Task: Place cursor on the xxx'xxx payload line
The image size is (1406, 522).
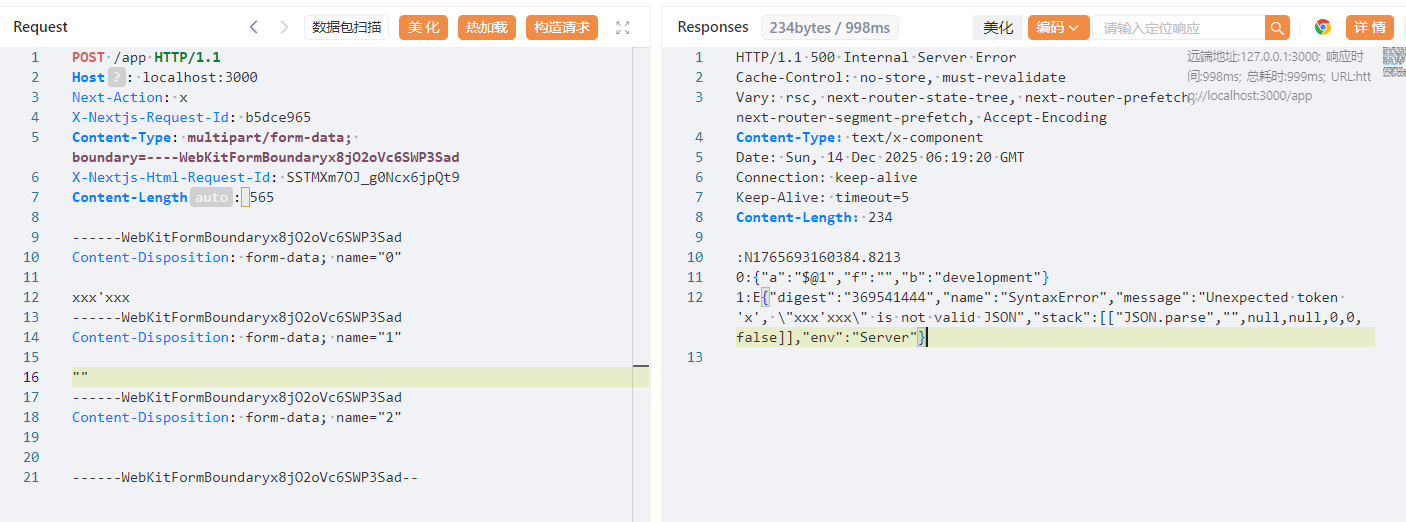Action: 101,297
